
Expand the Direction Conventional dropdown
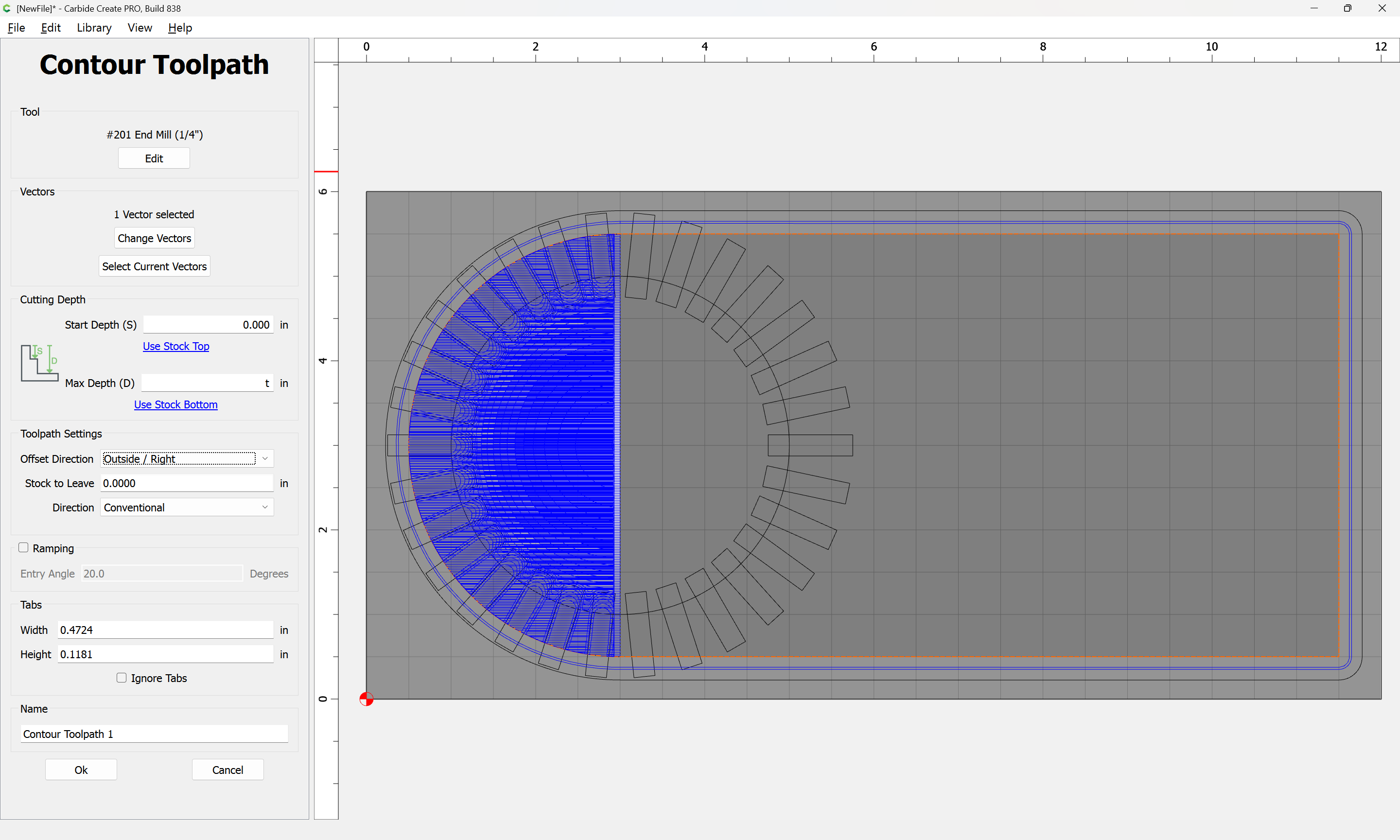(x=187, y=507)
